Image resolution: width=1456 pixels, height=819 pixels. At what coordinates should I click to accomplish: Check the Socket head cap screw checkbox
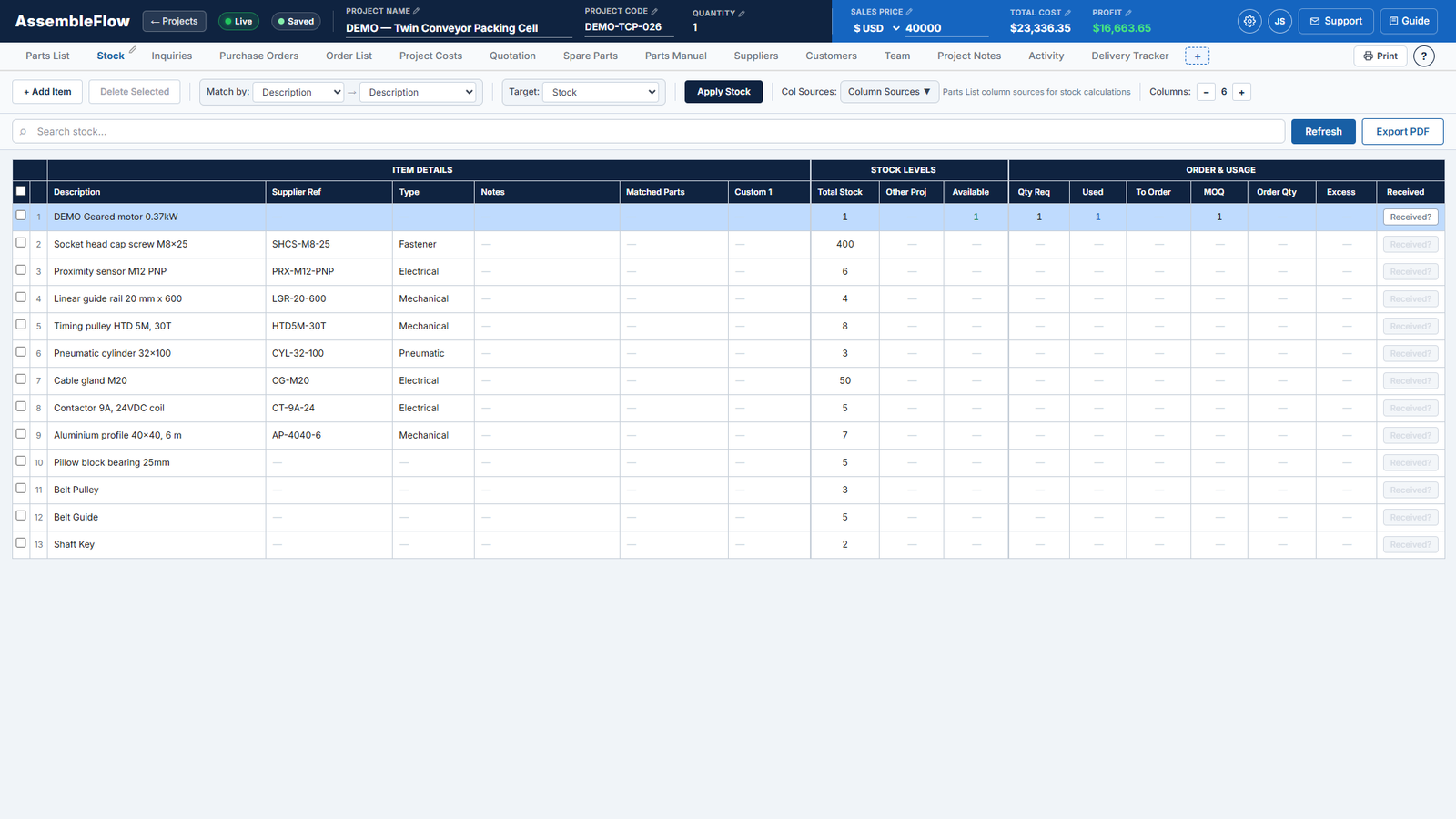pos(21,243)
